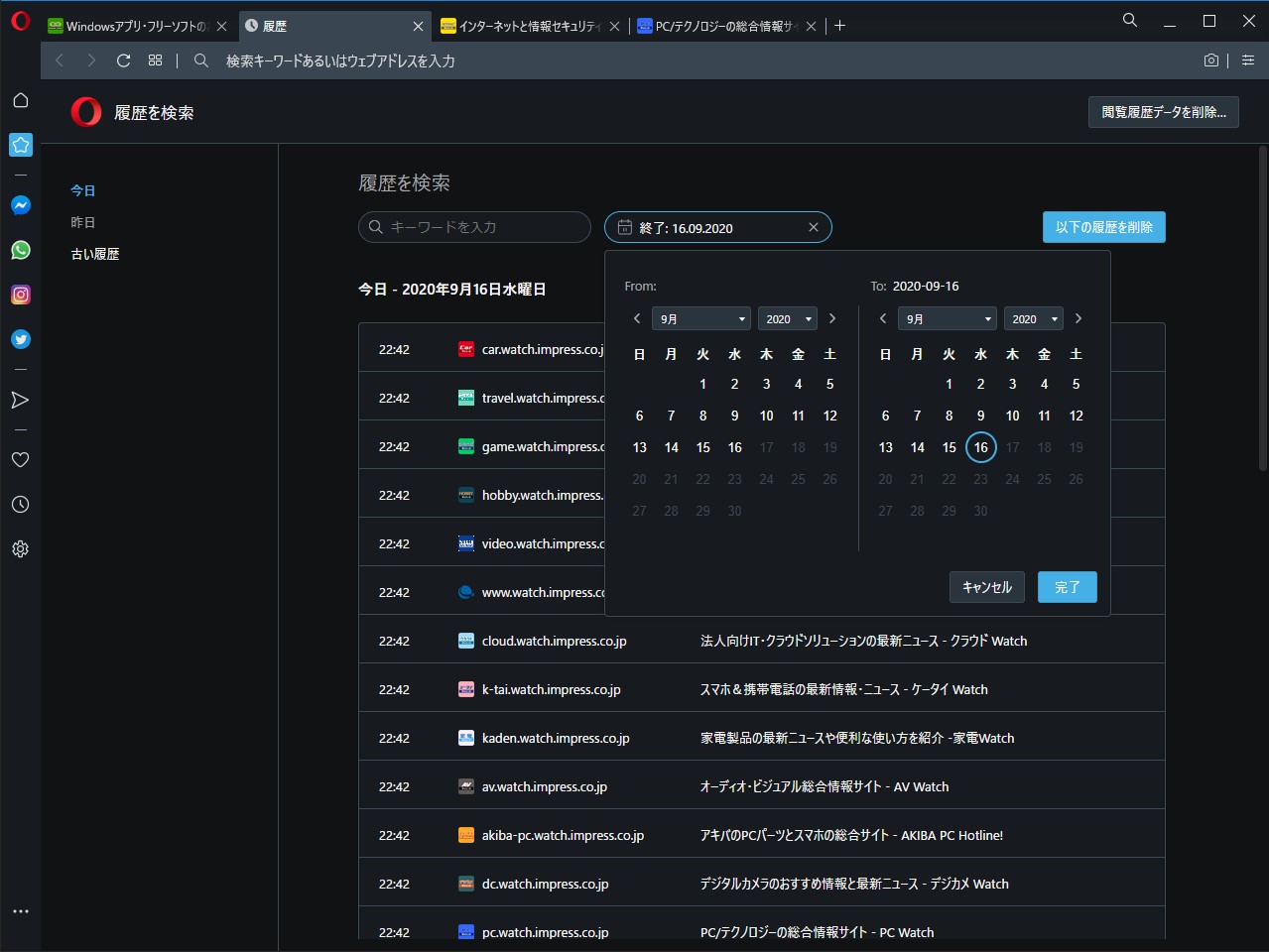Click the 閲覧履歴データを削除 button
Screen dimensions: 1269x952
(x=1163, y=112)
